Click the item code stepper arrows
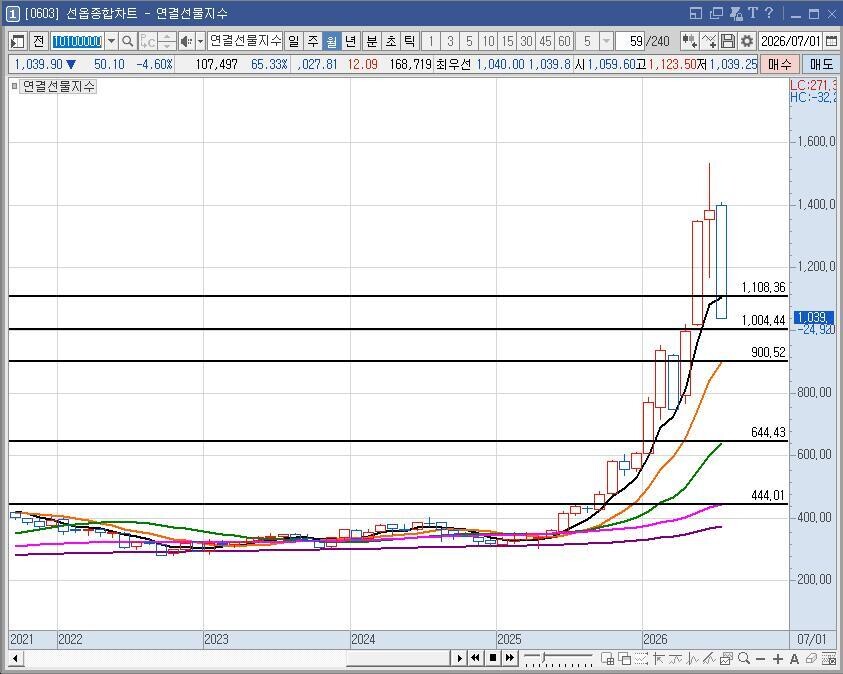843x674 pixels. tap(167, 41)
